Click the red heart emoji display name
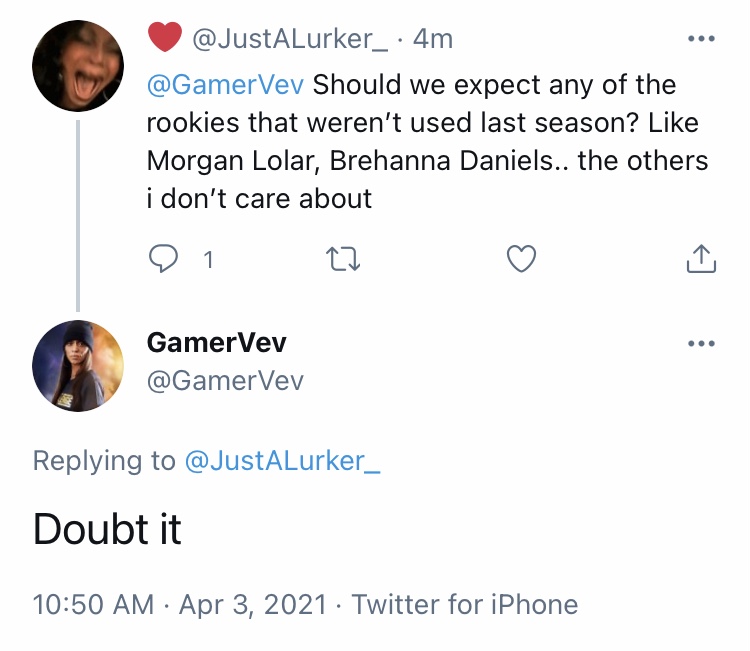Image resolution: width=750 pixels, height=651 pixels. (x=165, y=37)
